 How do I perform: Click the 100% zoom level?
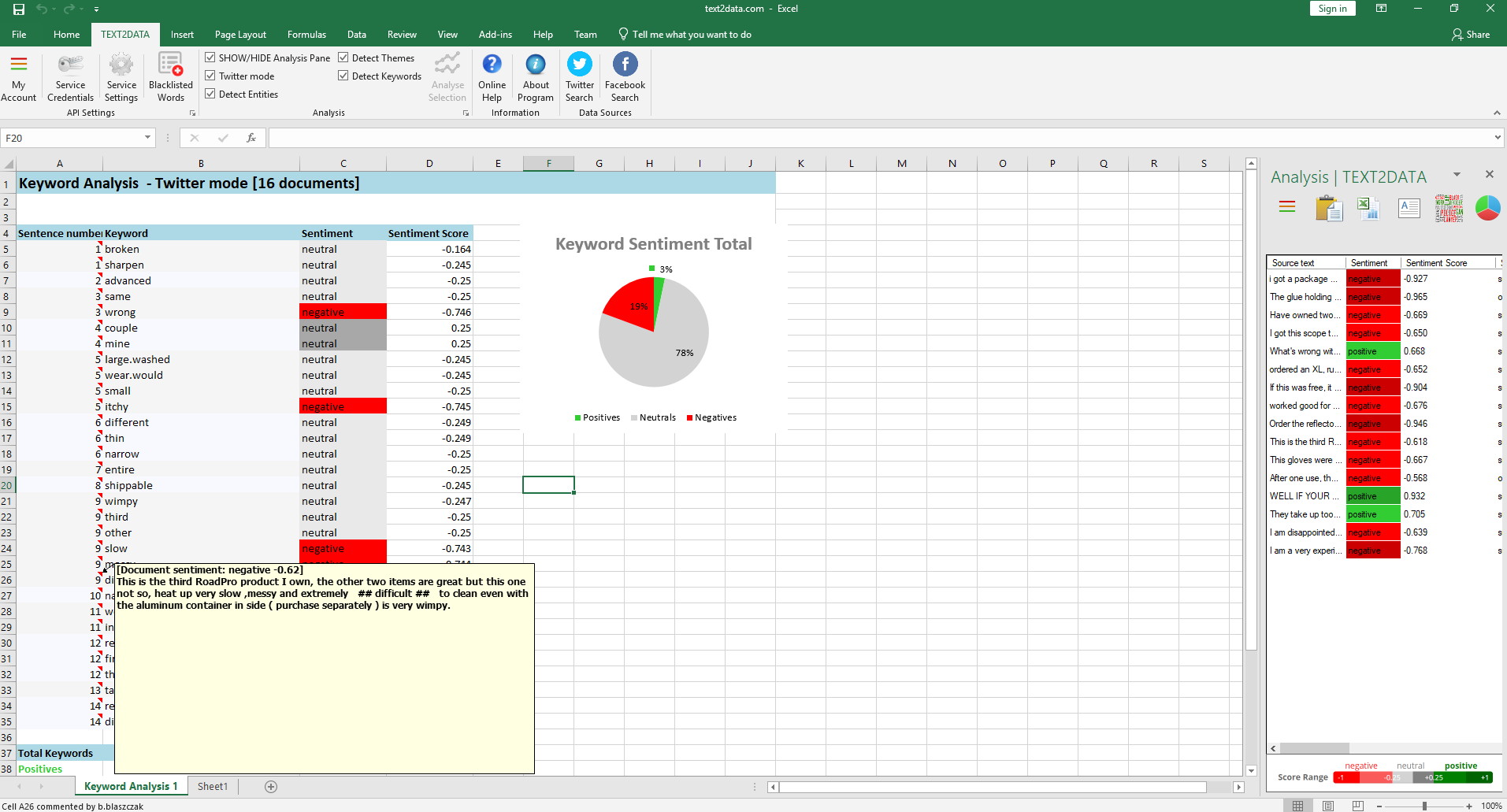point(1491,806)
